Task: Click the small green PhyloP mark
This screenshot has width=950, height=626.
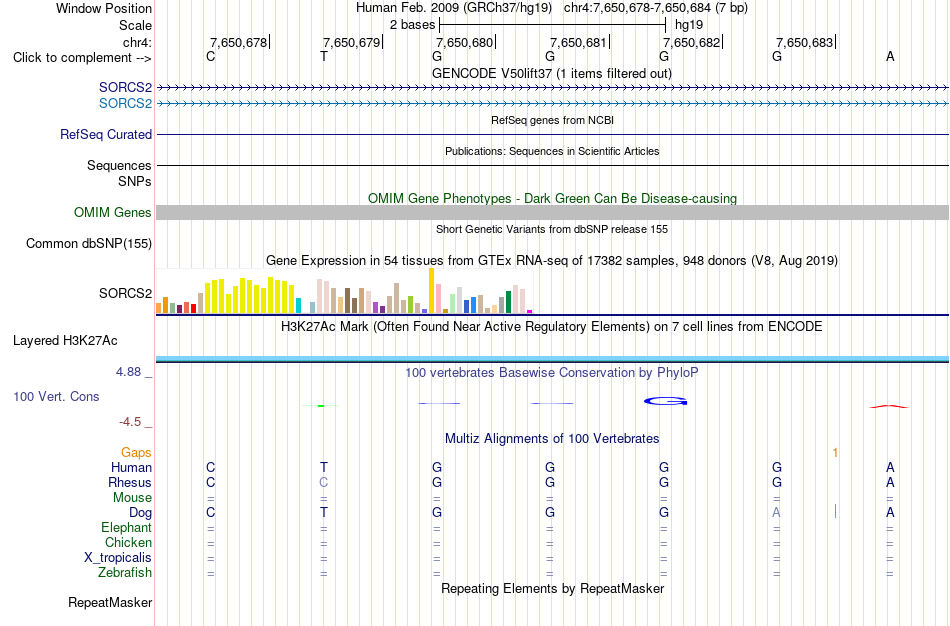Action: pos(321,405)
